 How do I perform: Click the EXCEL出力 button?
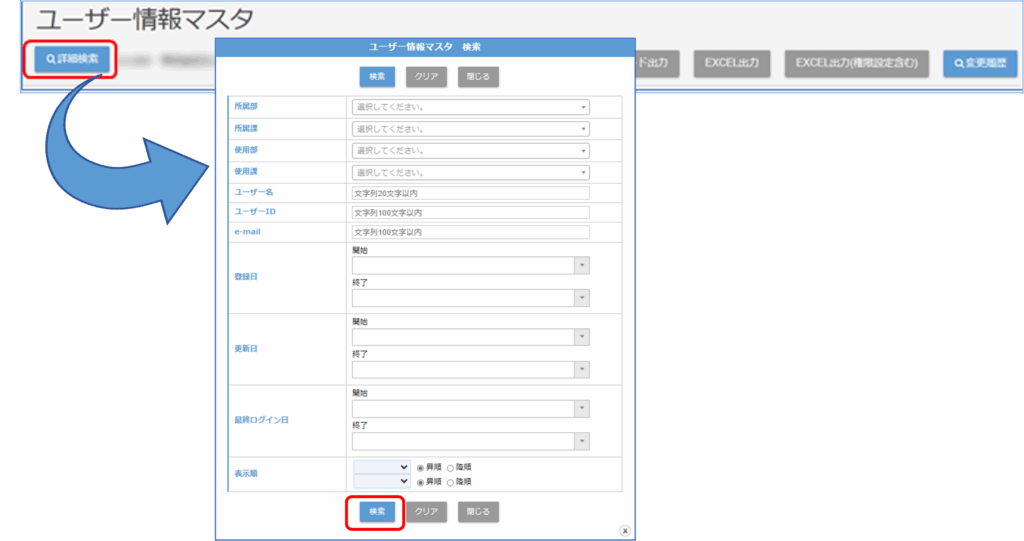point(732,64)
